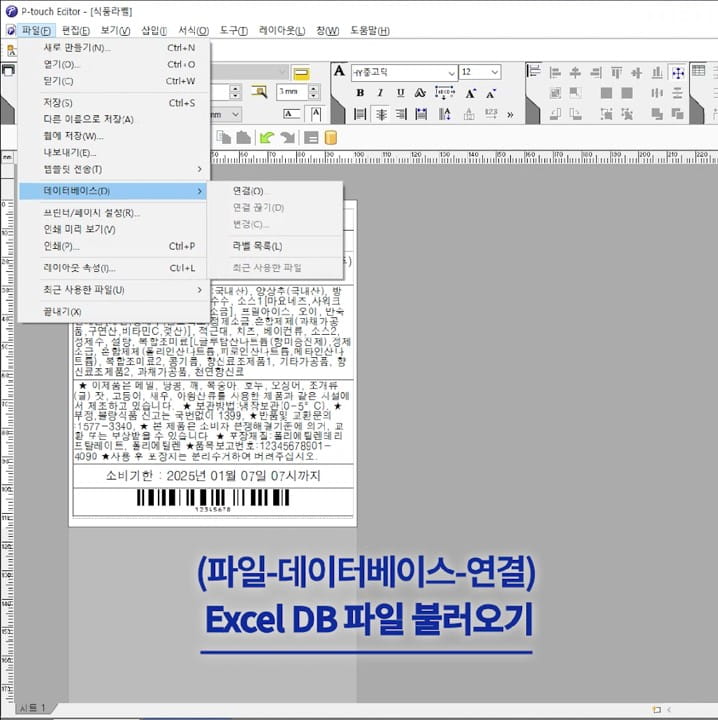The height and width of the screenshot is (720, 718).
Task: Click the barcode on the label
Action: click(211, 497)
